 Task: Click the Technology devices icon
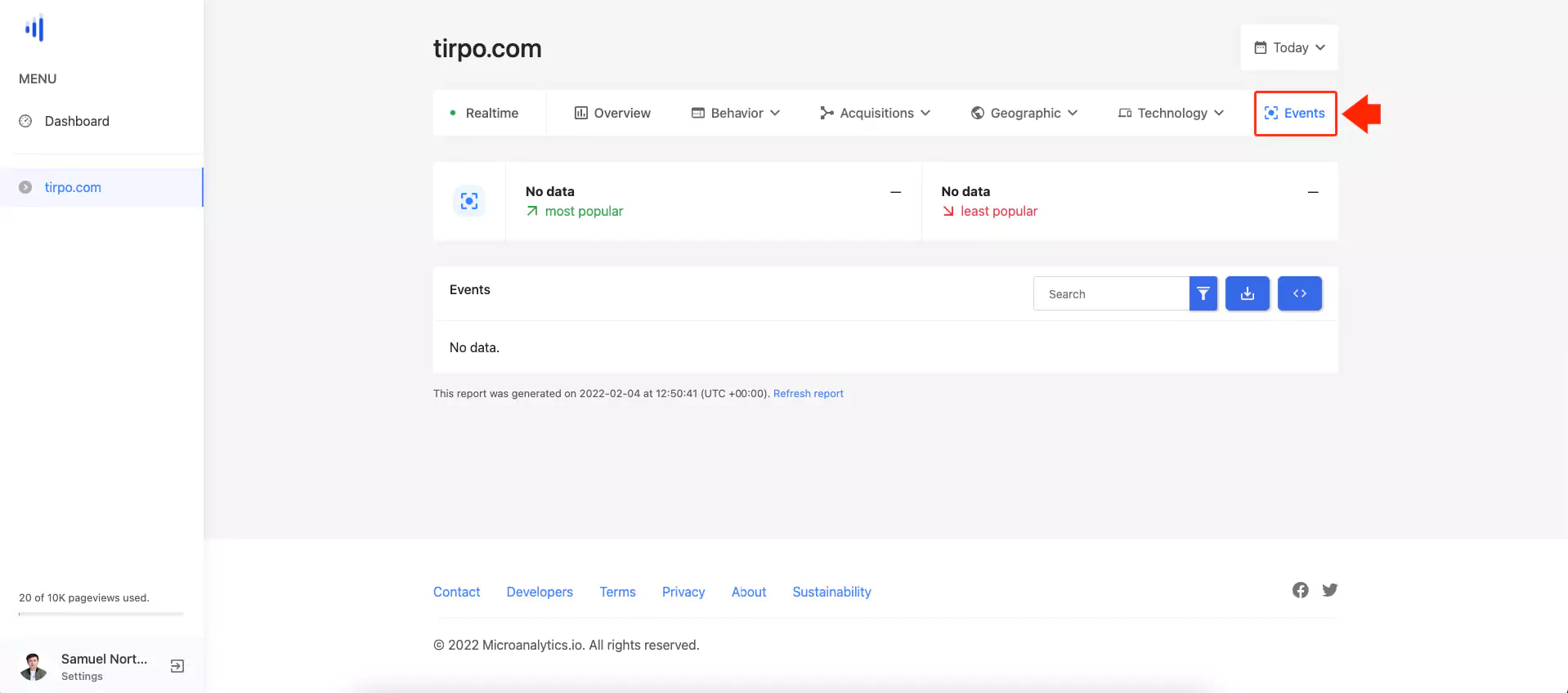coord(1125,113)
